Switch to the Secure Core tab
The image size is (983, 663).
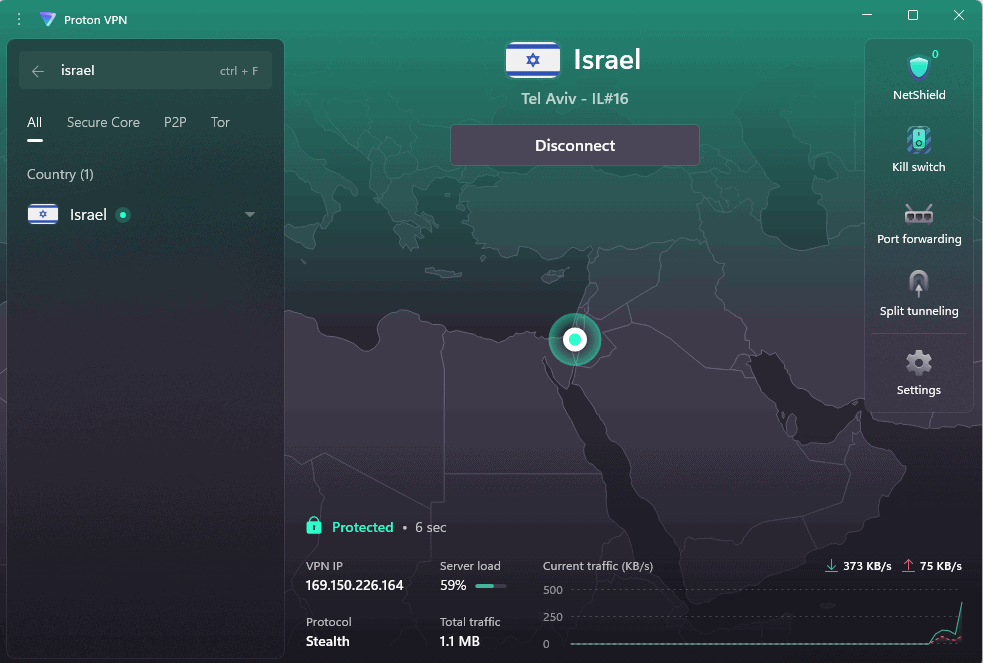click(x=103, y=122)
